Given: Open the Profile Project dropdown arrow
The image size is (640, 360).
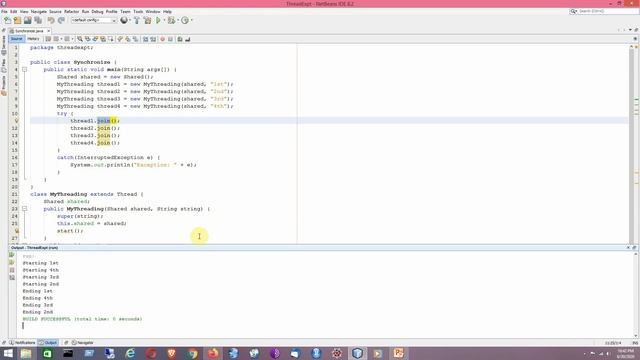Looking at the screenshot, I should click(x=191, y=20).
